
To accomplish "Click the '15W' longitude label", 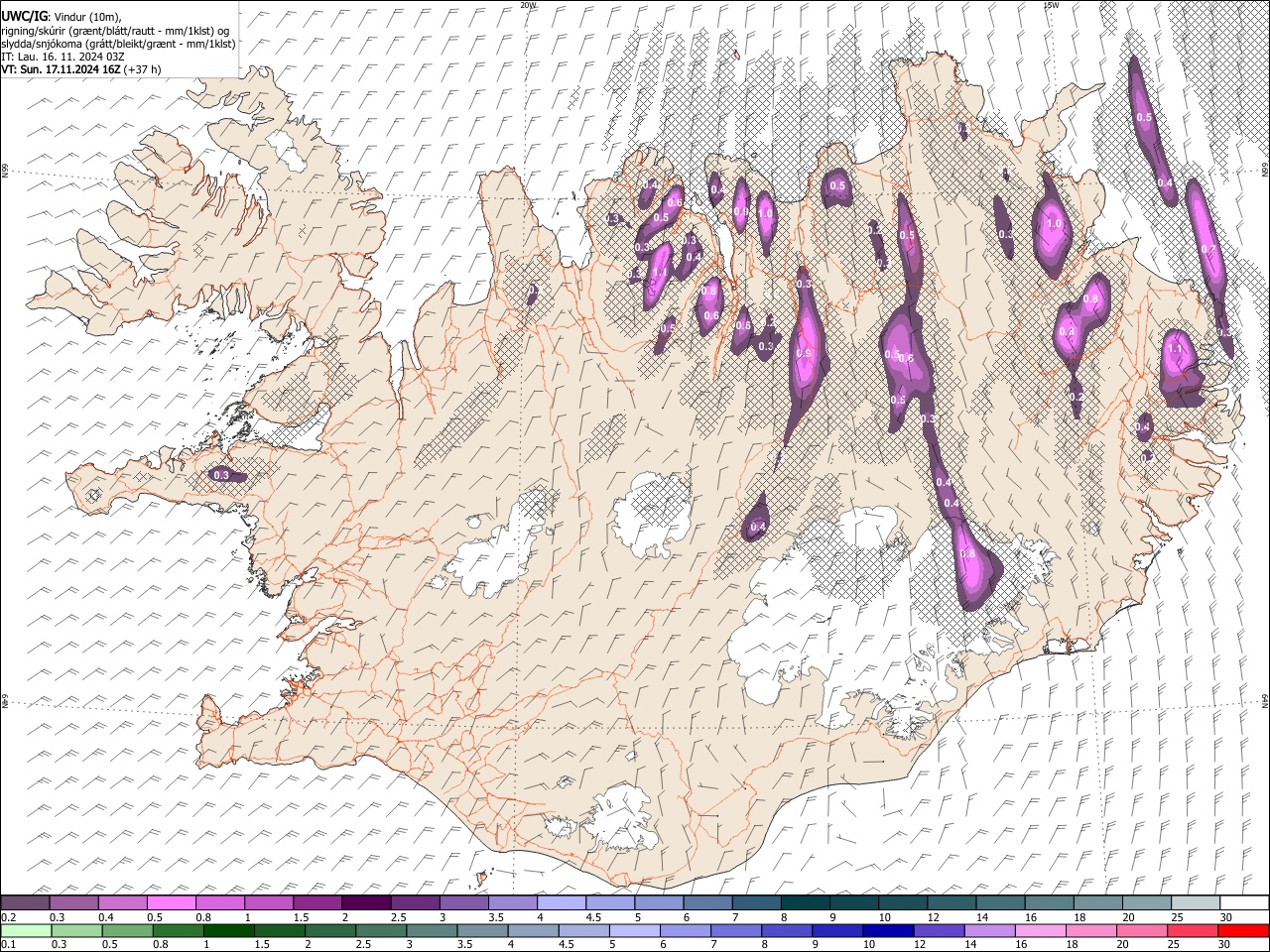I will 1051,5.
